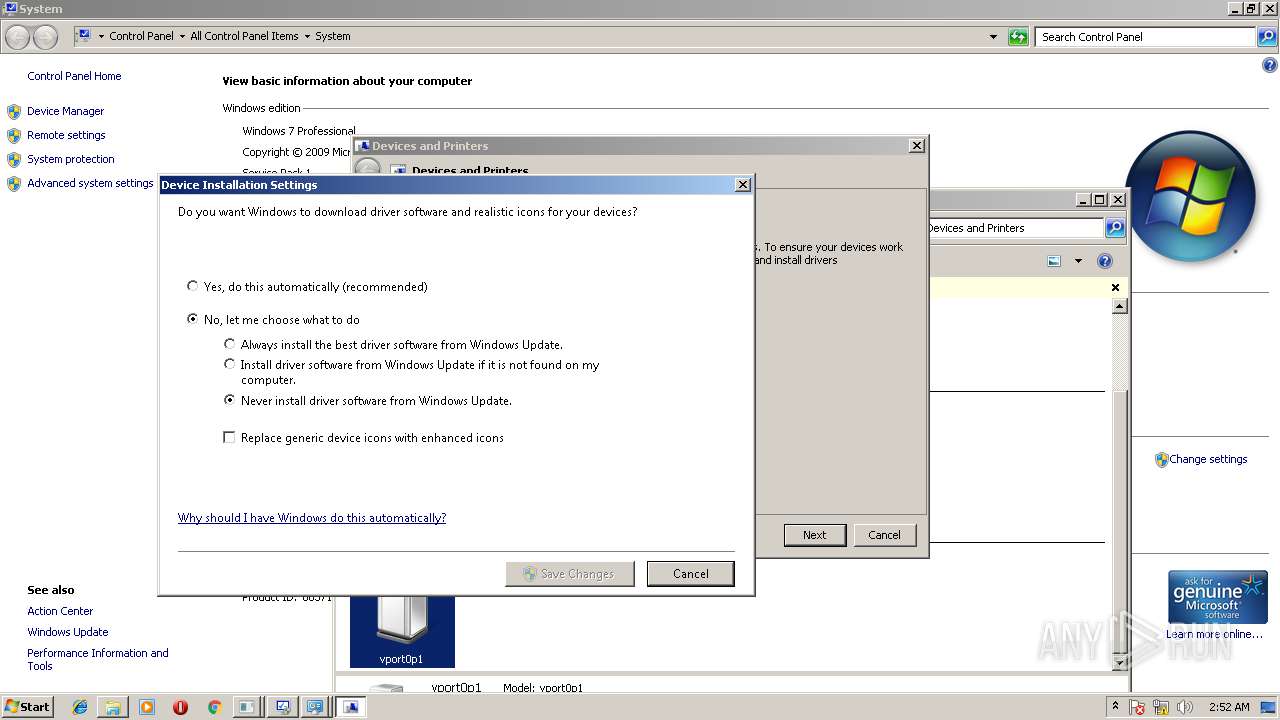Select Always install best driver software option
The image size is (1280, 720).
(230, 344)
